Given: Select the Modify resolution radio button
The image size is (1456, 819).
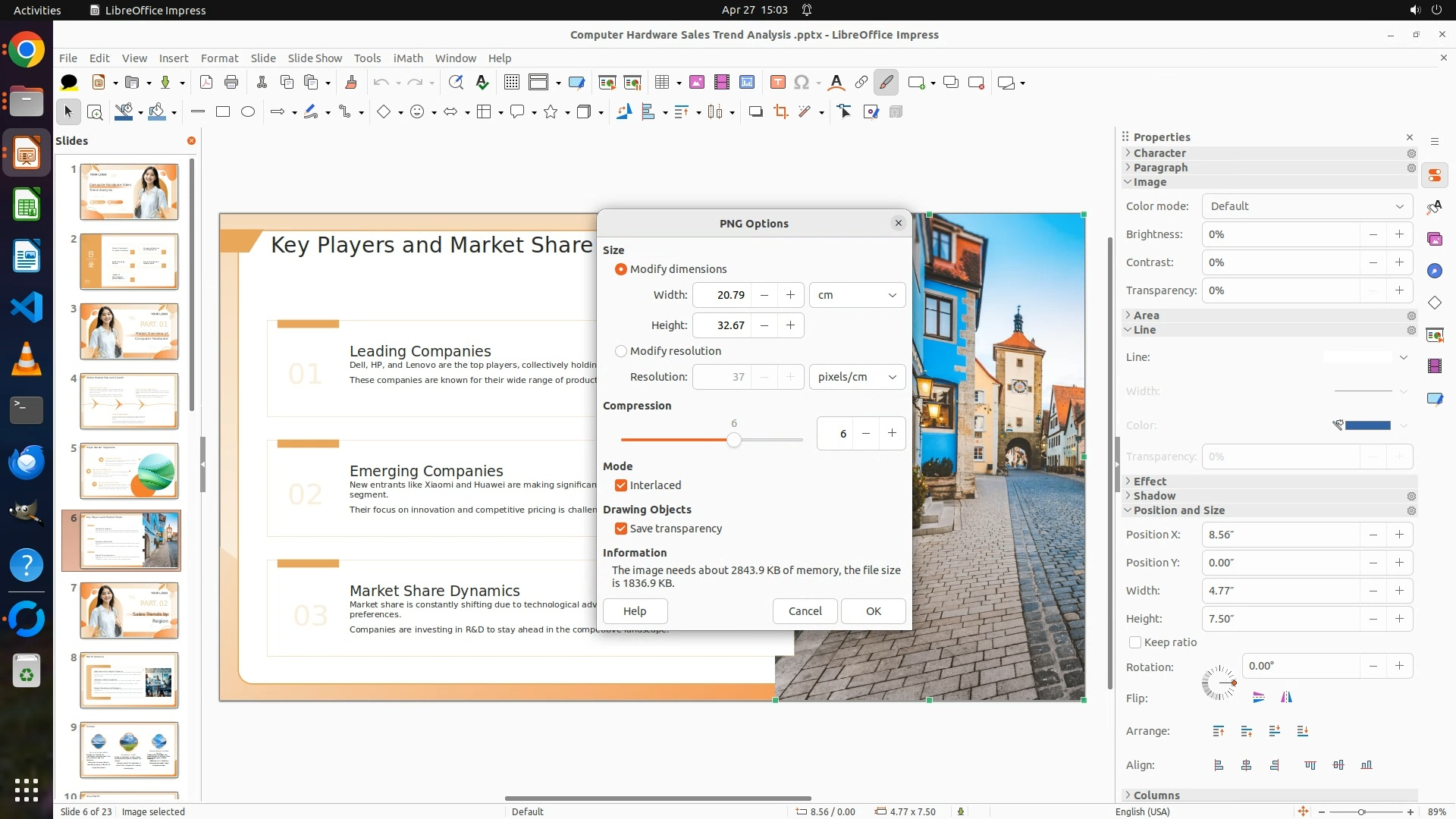Looking at the screenshot, I should (x=621, y=351).
